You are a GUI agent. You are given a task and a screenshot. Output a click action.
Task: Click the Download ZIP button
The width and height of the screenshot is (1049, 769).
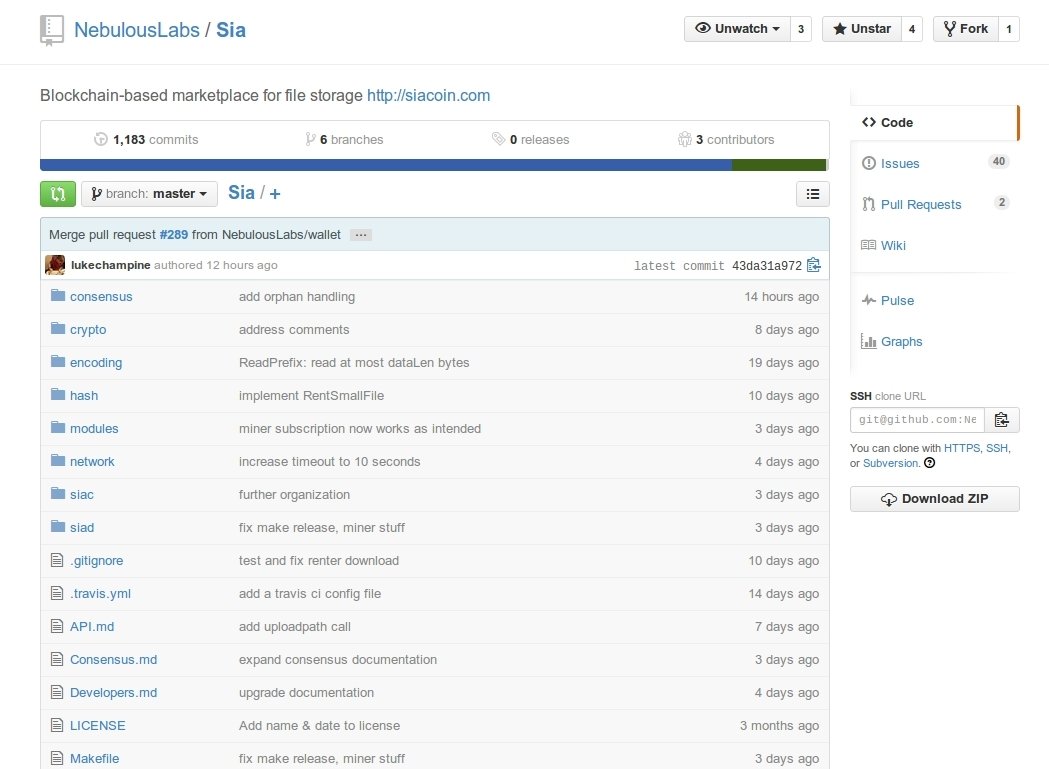point(935,499)
